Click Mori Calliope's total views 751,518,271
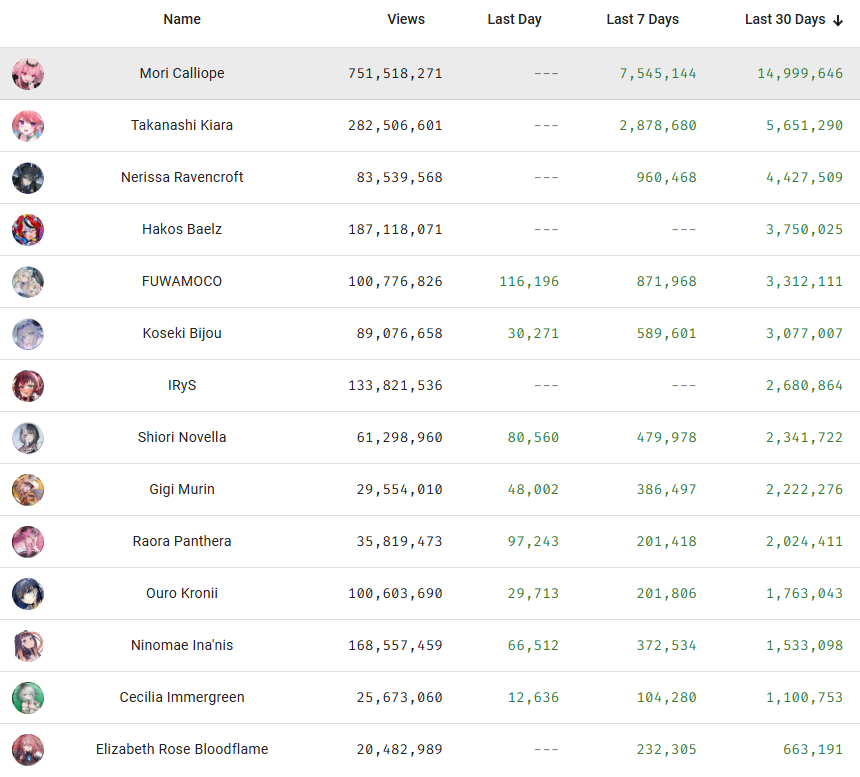 [x=395, y=73]
